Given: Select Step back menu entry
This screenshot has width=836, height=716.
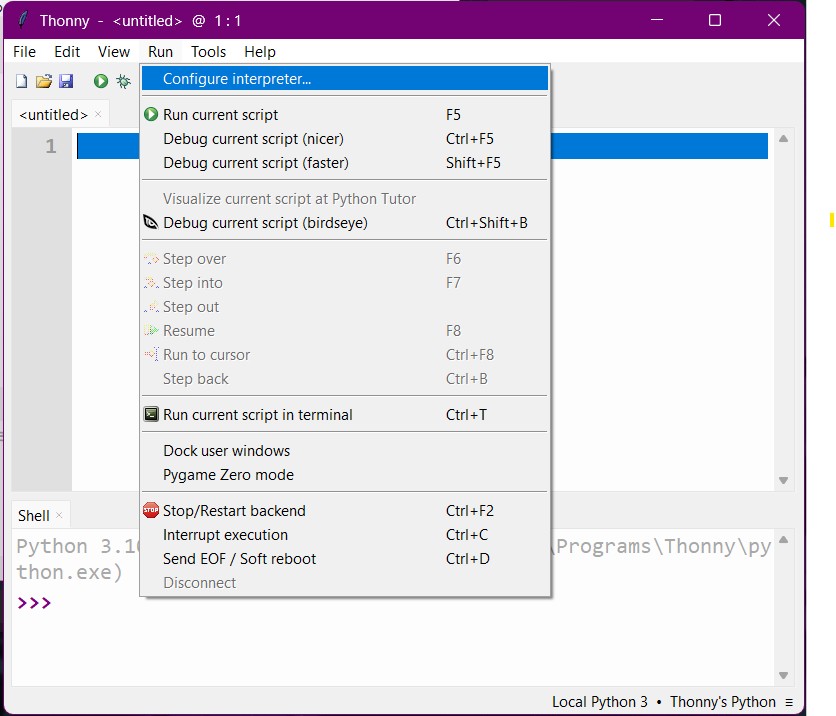Looking at the screenshot, I should pyautogui.click(x=345, y=379).
